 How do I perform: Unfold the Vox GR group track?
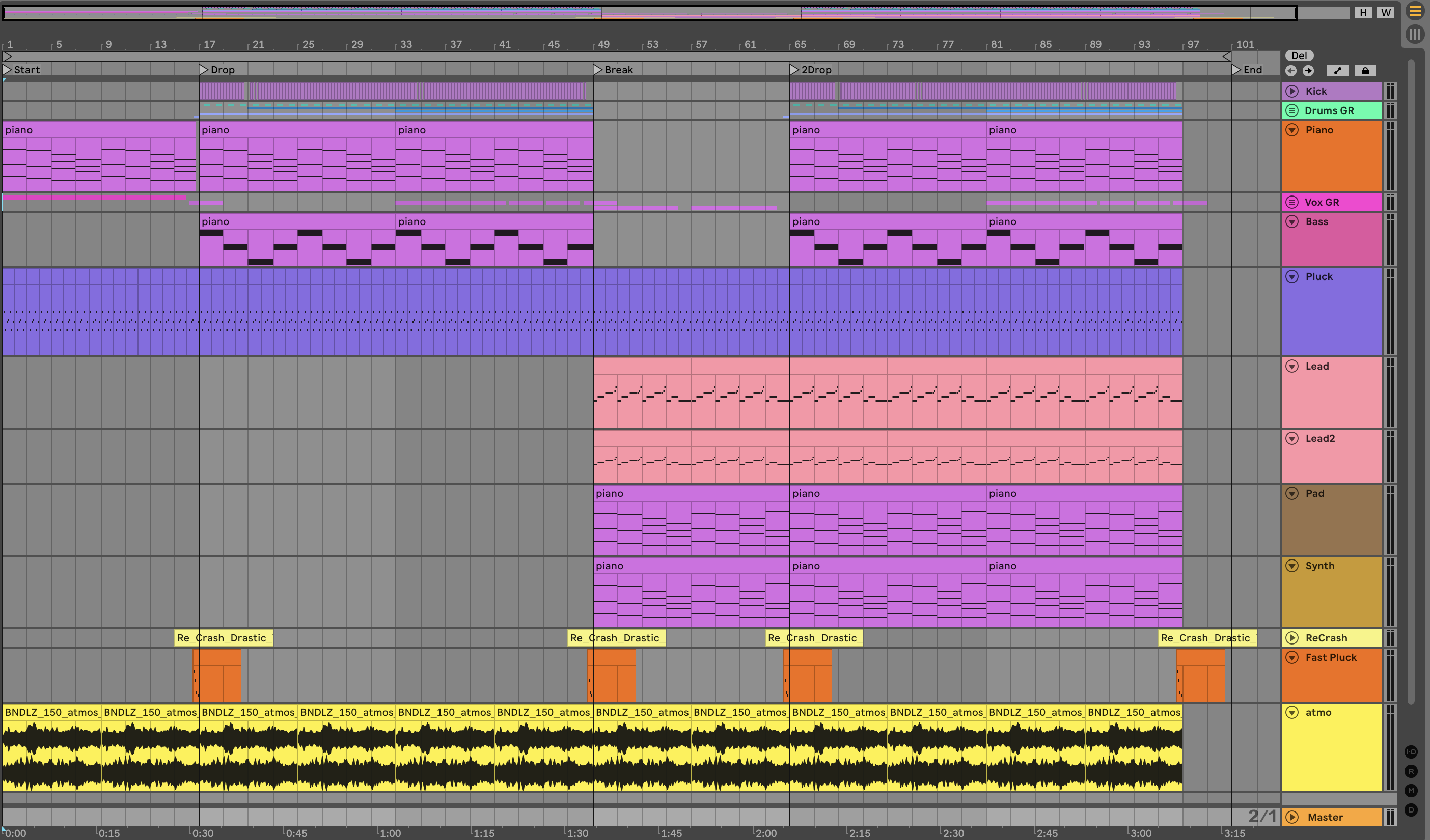coord(1292,203)
